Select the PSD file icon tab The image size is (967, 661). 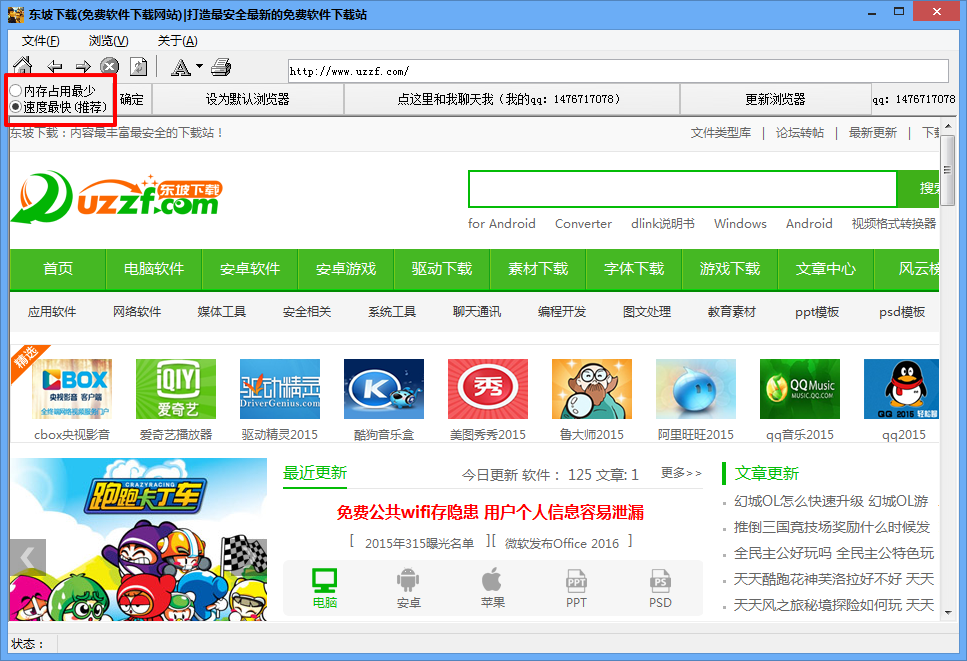[x=660, y=588]
